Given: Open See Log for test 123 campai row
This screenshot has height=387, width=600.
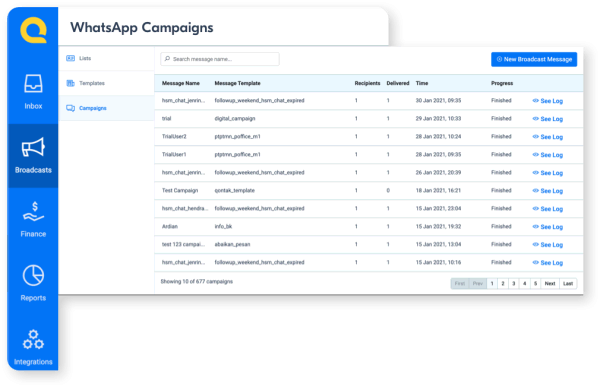Looking at the screenshot, I should click(548, 245).
